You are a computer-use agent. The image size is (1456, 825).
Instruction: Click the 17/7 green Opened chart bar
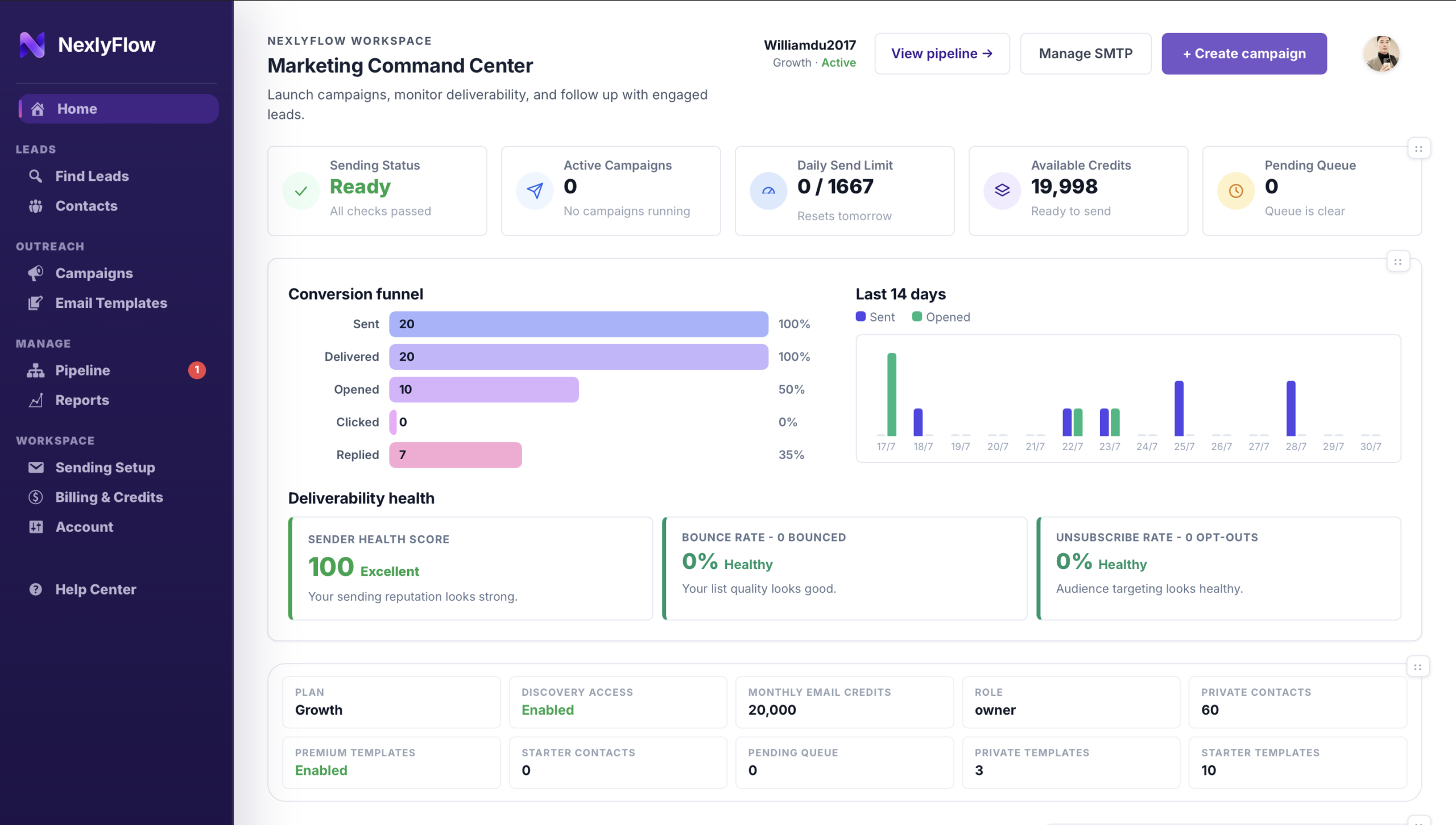892,394
